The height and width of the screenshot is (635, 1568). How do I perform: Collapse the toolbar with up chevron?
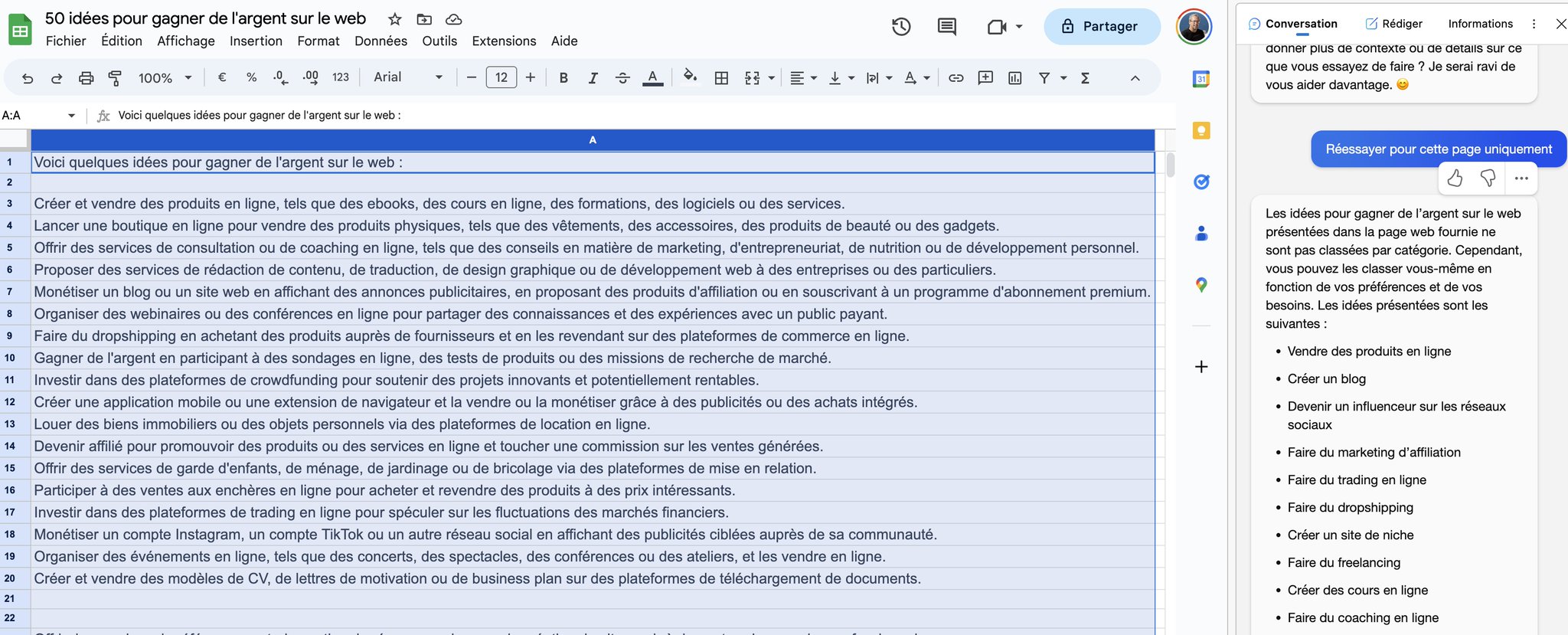[1135, 78]
